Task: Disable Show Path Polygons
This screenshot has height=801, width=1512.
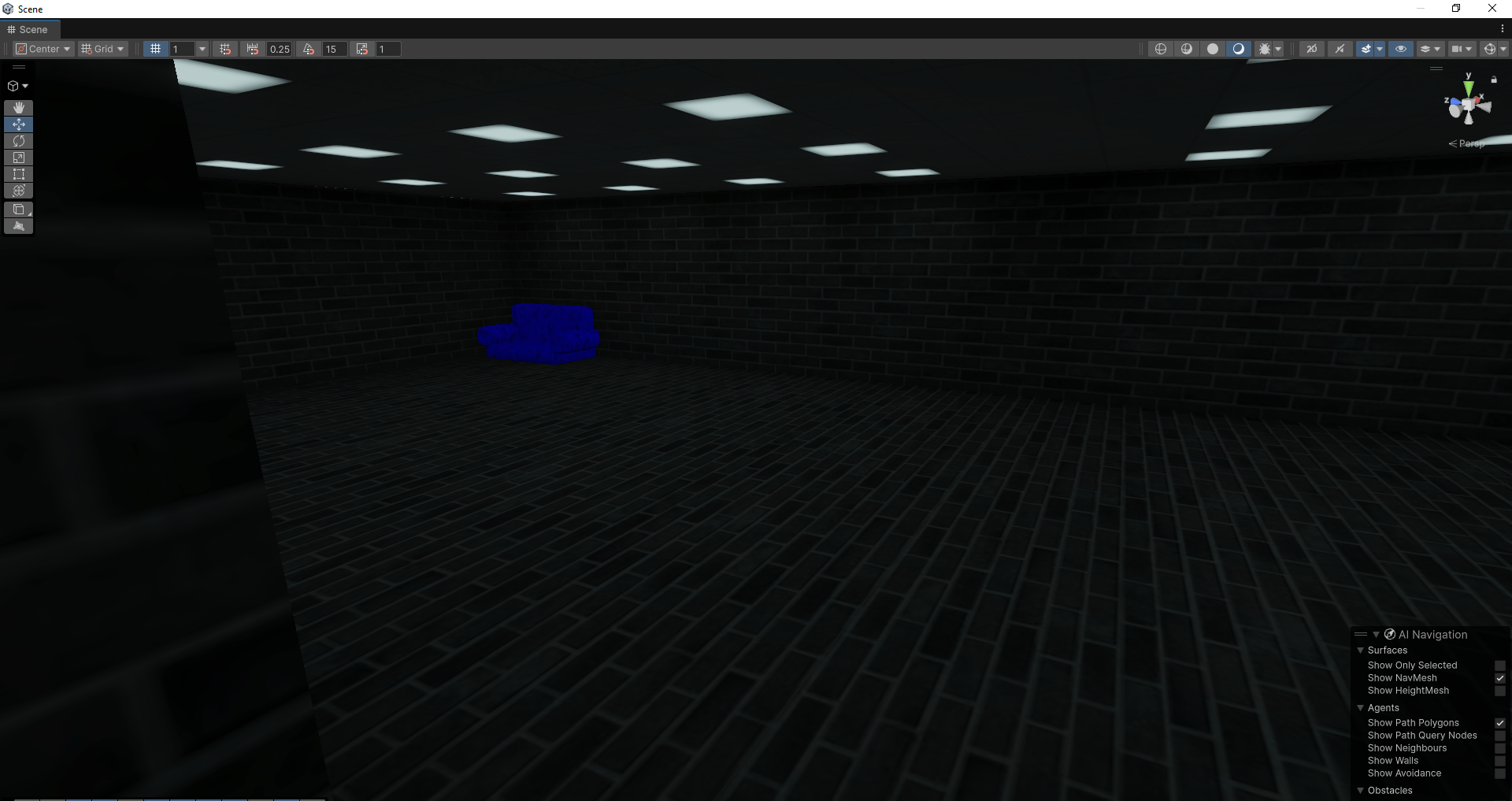Action: tap(1500, 723)
